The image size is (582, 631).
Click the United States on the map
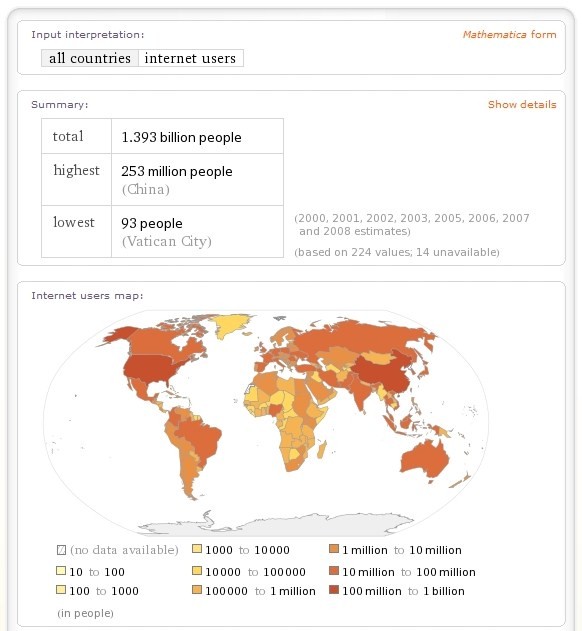coord(151,369)
